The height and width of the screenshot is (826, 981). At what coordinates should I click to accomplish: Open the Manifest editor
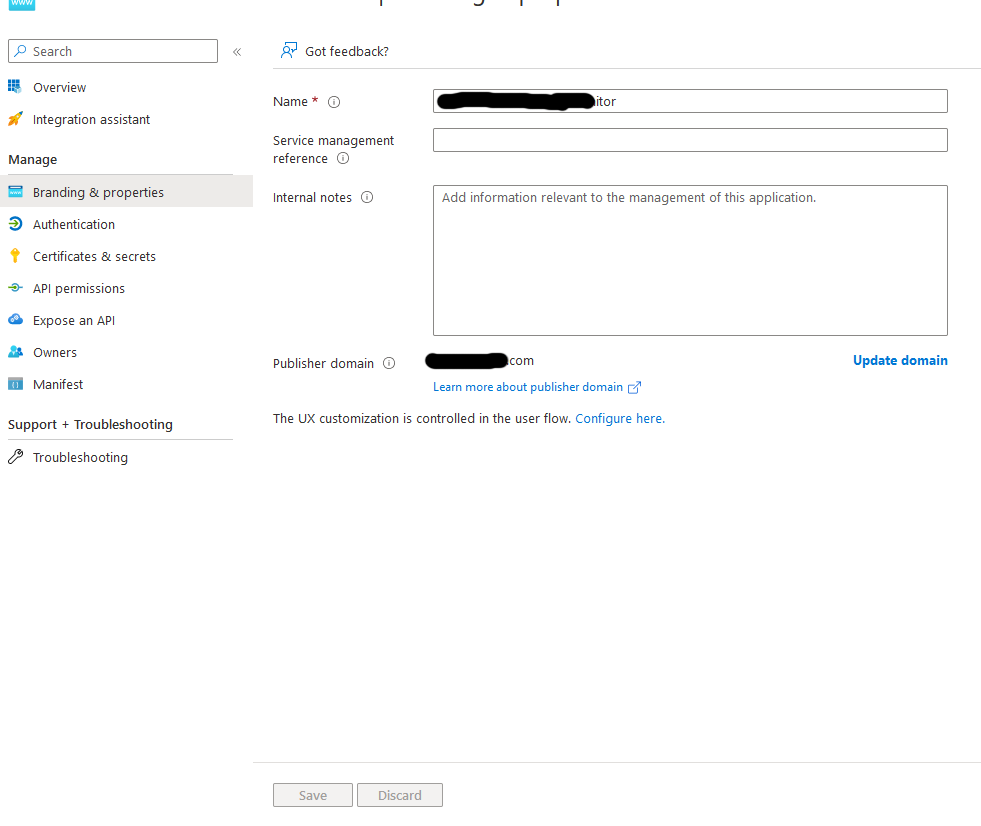pos(58,384)
